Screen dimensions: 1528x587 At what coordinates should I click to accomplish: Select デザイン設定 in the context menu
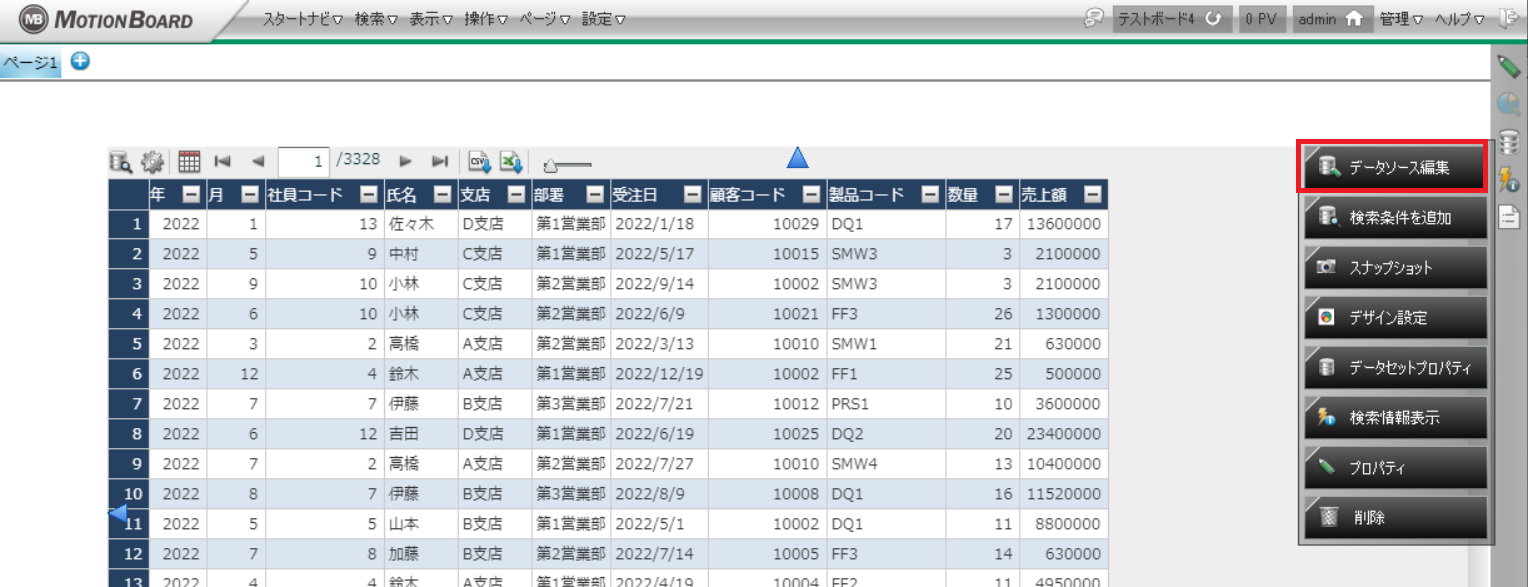point(1395,317)
